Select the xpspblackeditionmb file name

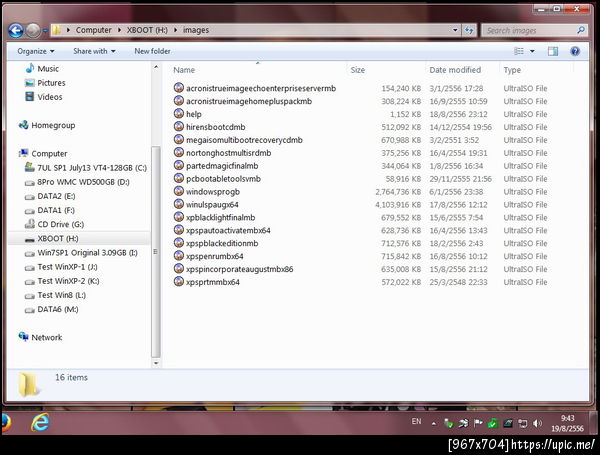[222, 243]
